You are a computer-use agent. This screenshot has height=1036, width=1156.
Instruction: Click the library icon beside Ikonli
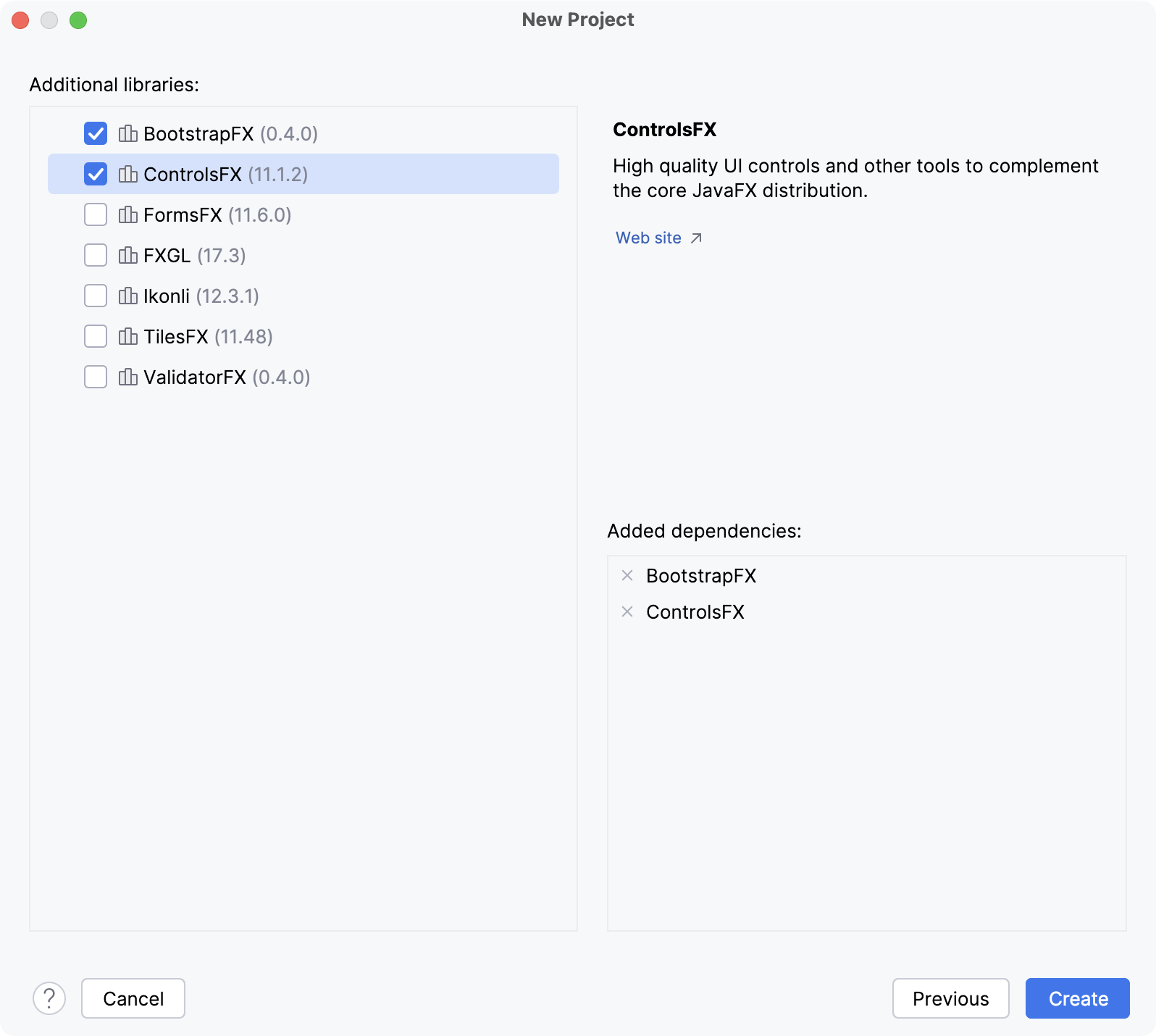pos(128,296)
